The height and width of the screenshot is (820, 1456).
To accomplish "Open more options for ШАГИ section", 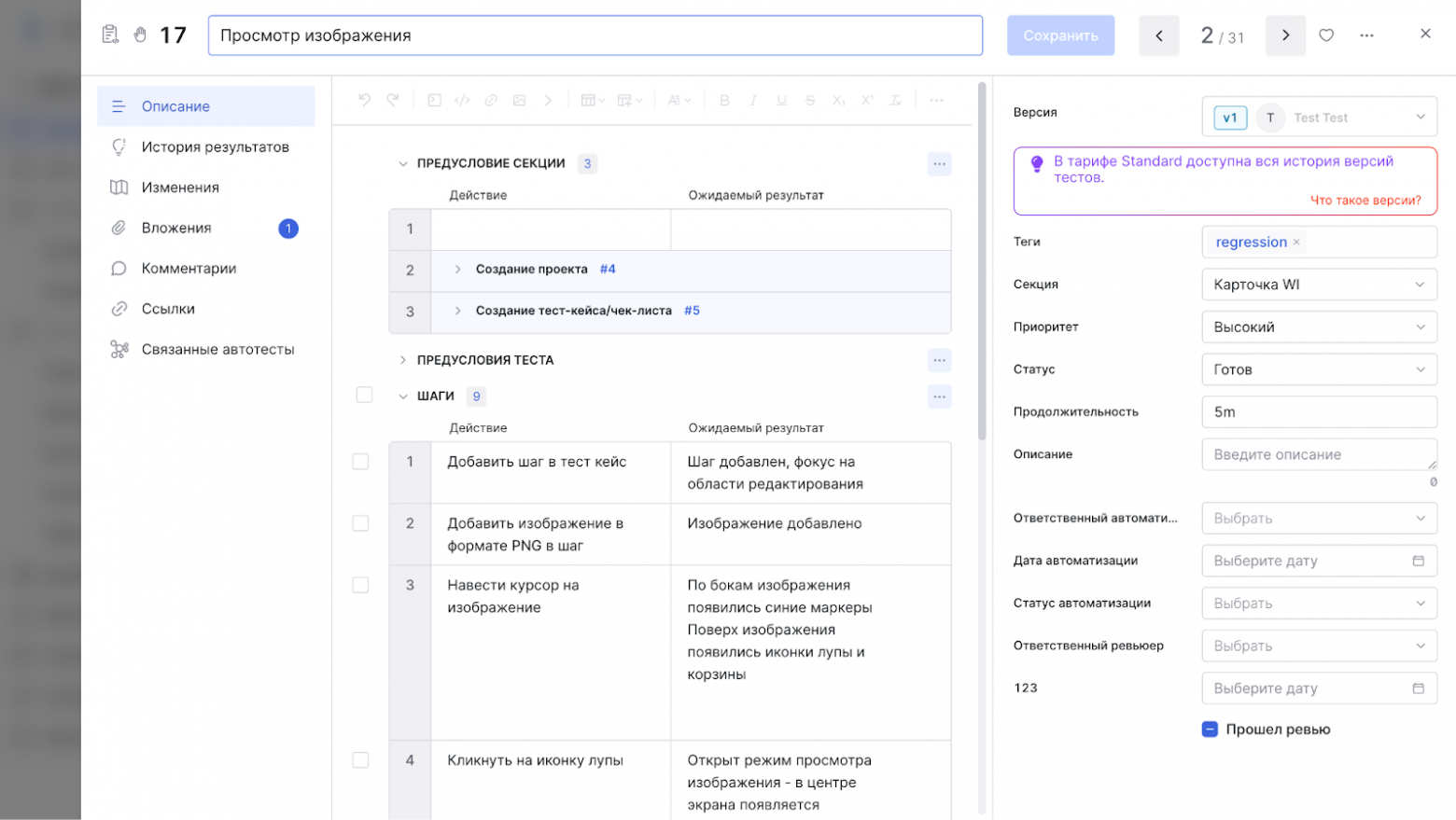I will click(939, 396).
